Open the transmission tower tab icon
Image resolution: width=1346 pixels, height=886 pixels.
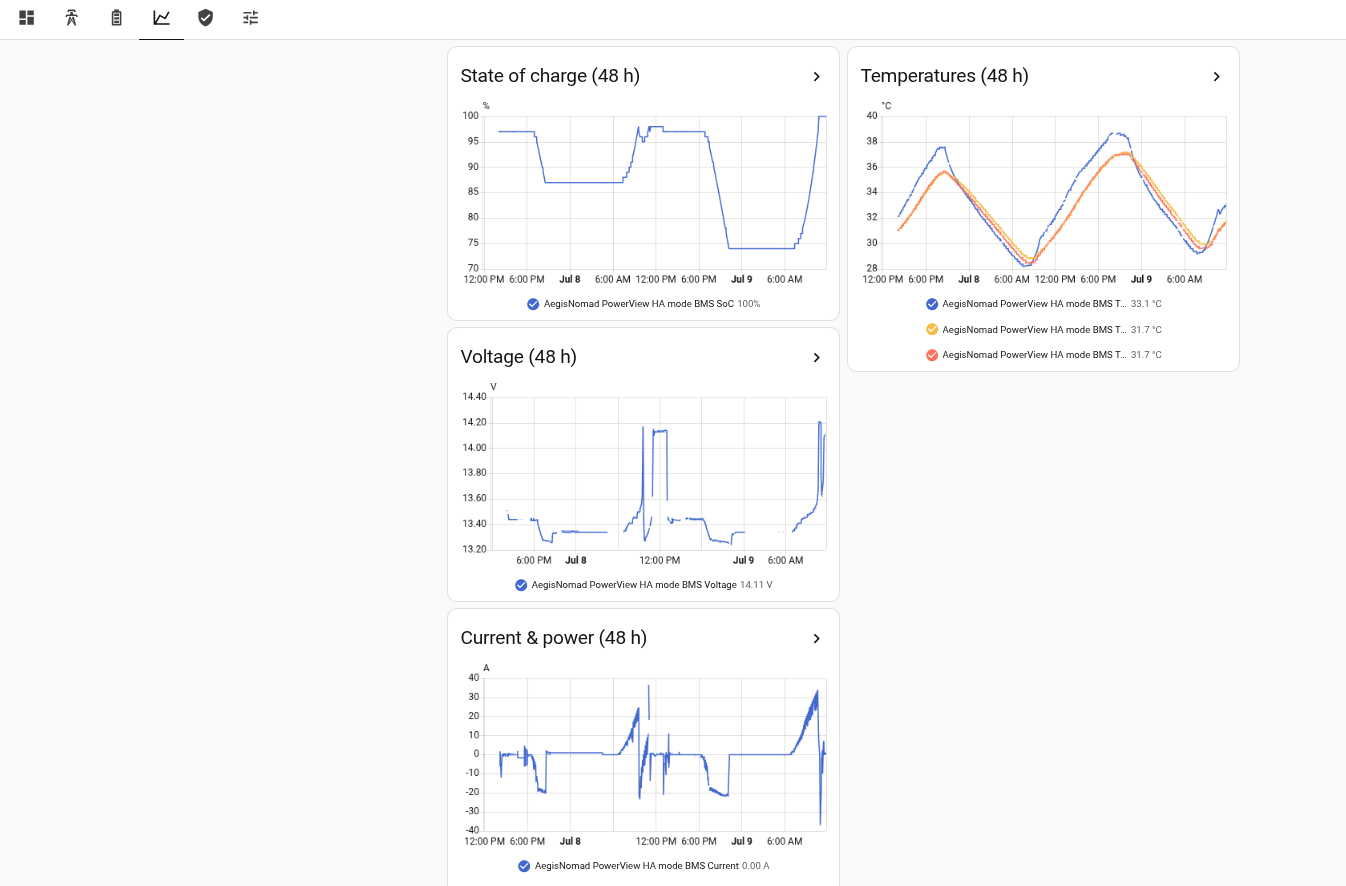[72, 17]
